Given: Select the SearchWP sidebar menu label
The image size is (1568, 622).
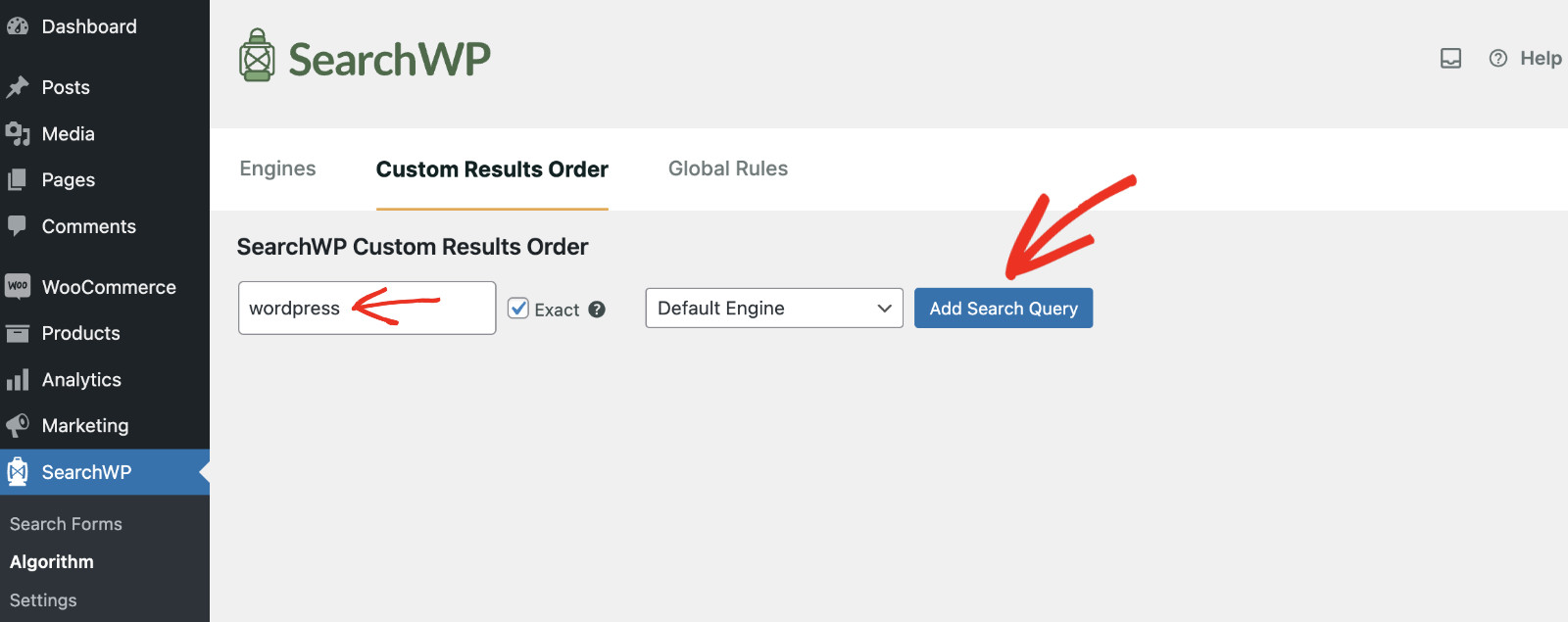Looking at the screenshot, I should tap(86, 472).
